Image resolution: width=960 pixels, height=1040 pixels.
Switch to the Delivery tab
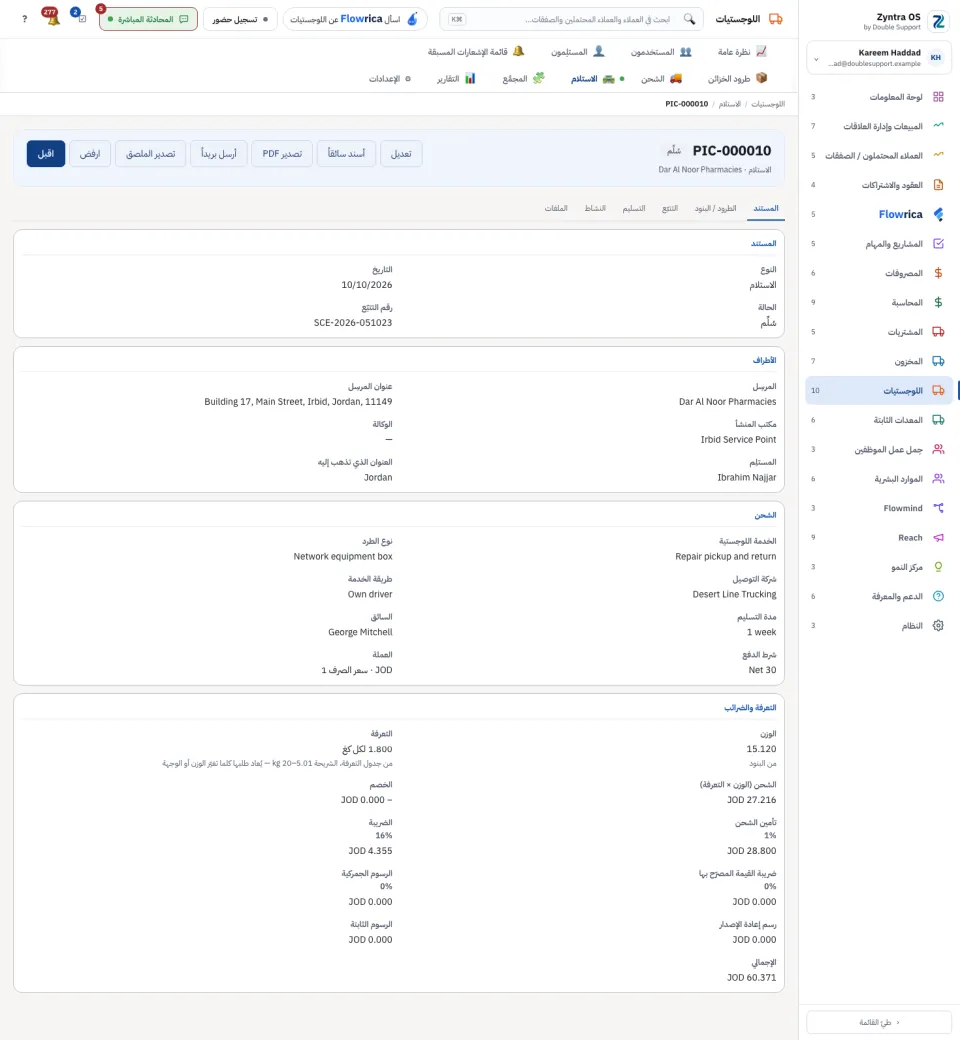click(634, 208)
